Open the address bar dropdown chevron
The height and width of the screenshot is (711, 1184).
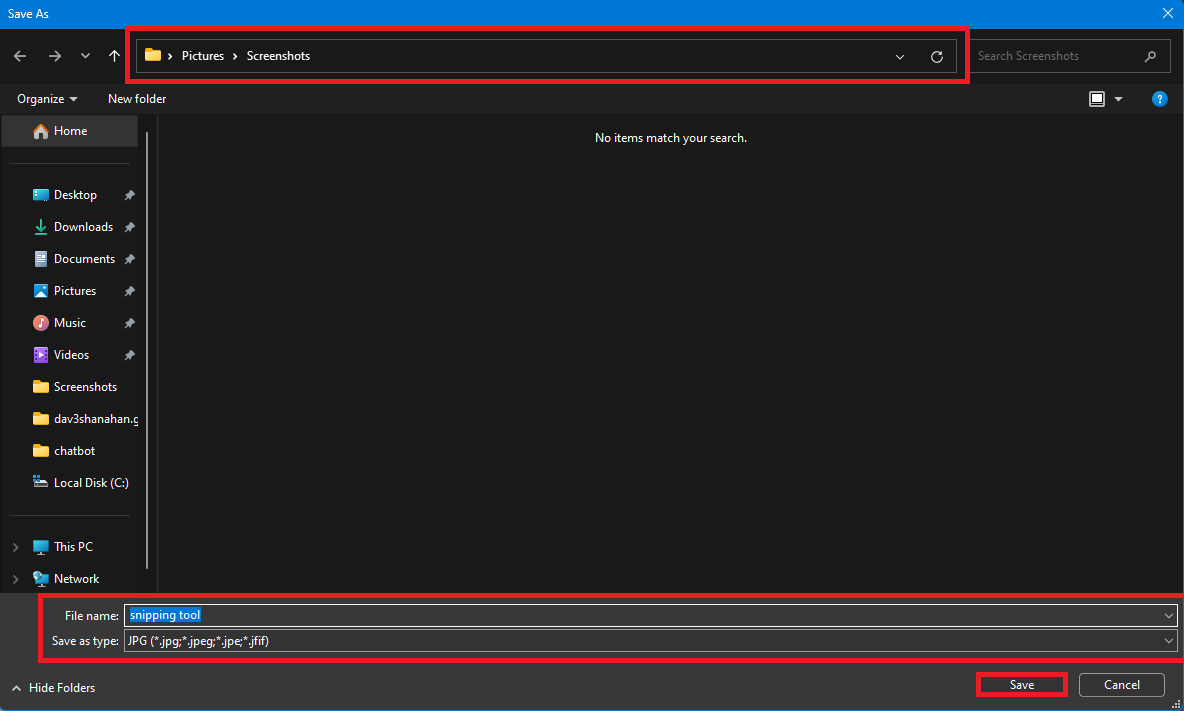899,56
